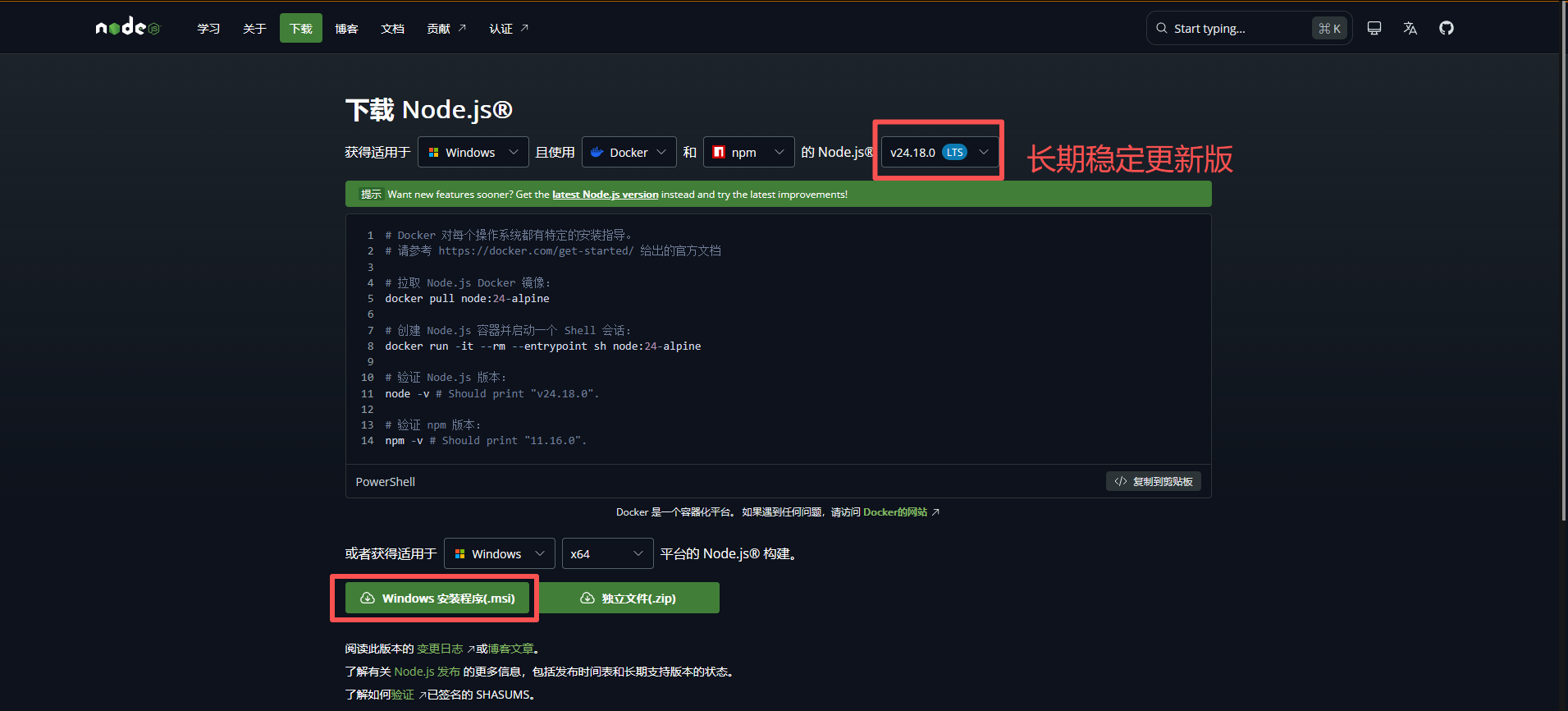The image size is (1568, 711).
Task: Open the x64 architecture dropdown
Action: pos(608,553)
